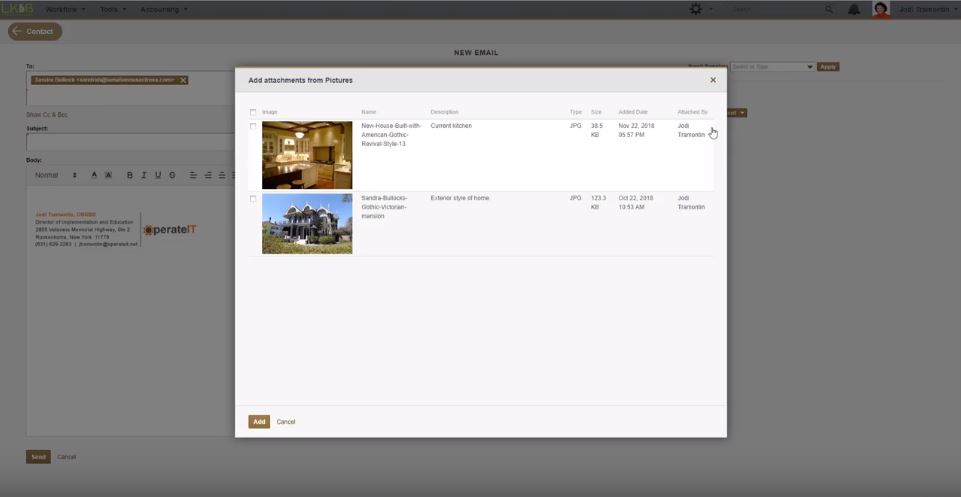Select the Gothic Victorian mansion checkbox
Viewport: 961px width, 497px height.
(253, 199)
